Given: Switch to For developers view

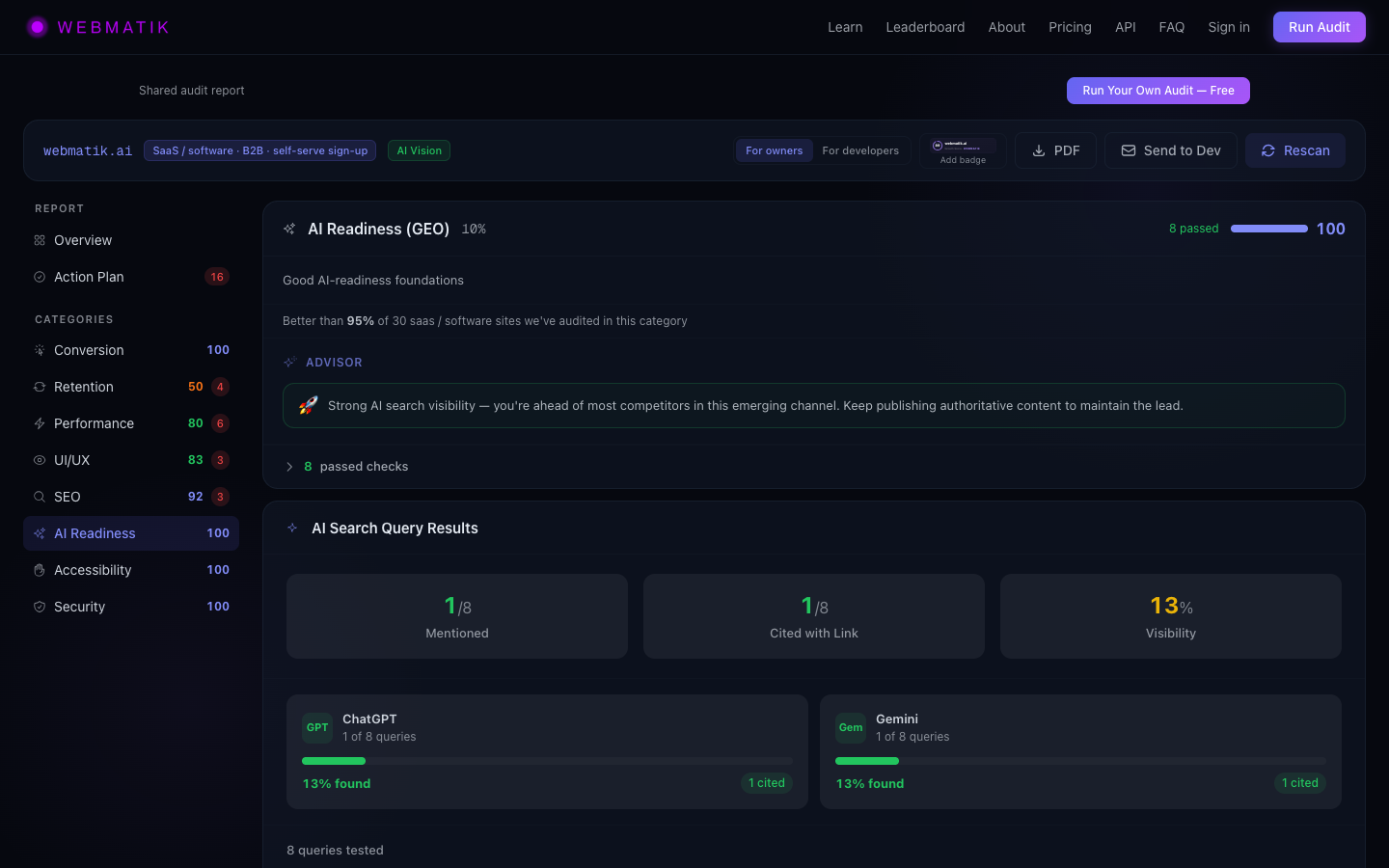Looking at the screenshot, I should pos(860,150).
